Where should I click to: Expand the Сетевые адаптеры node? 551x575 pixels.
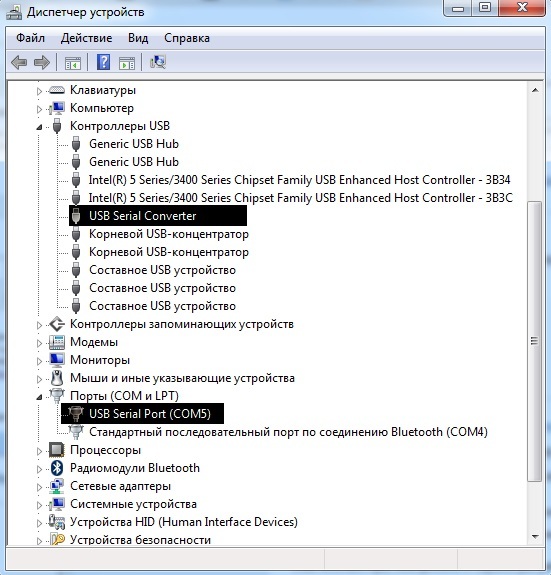point(39,487)
